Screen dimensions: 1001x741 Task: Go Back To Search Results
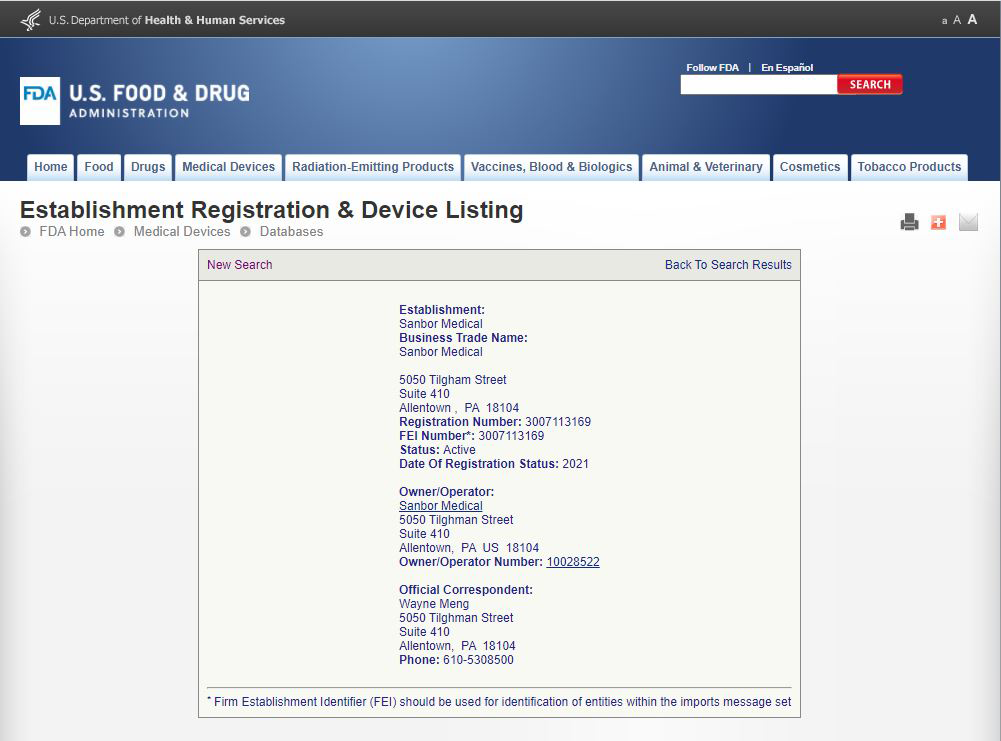pos(728,265)
